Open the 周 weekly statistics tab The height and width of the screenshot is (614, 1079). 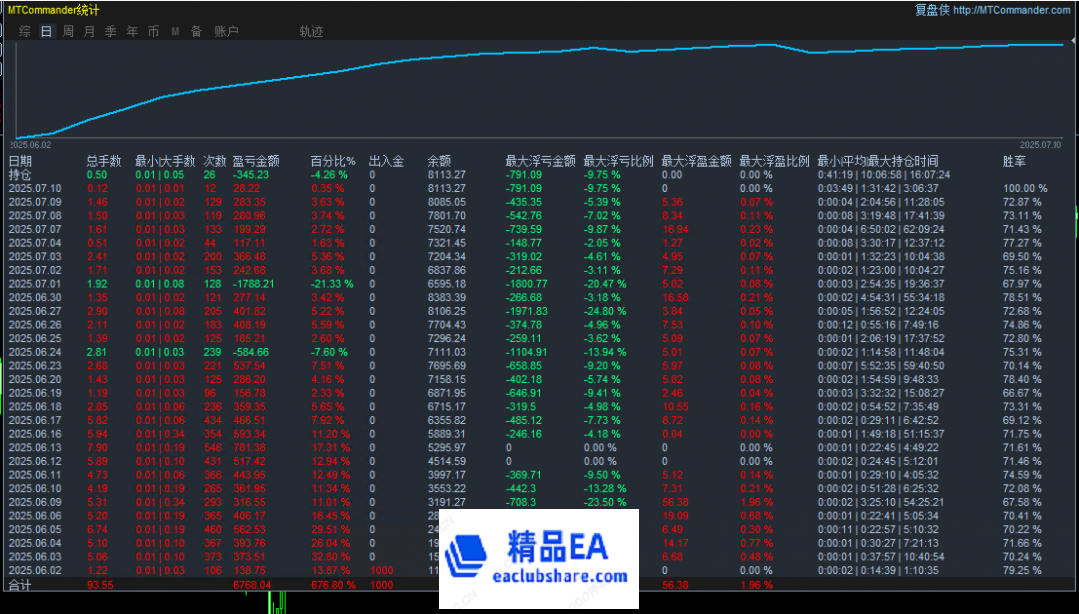tap(68, 32)
